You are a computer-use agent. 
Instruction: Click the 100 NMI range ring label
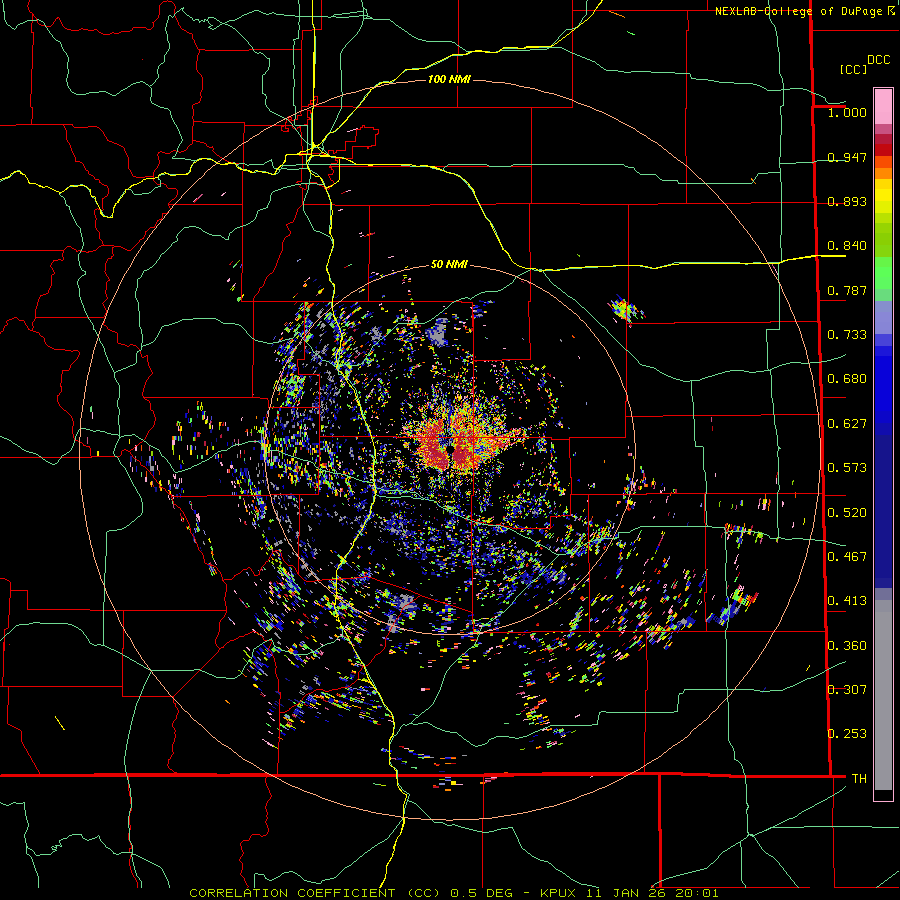(449, 79)
